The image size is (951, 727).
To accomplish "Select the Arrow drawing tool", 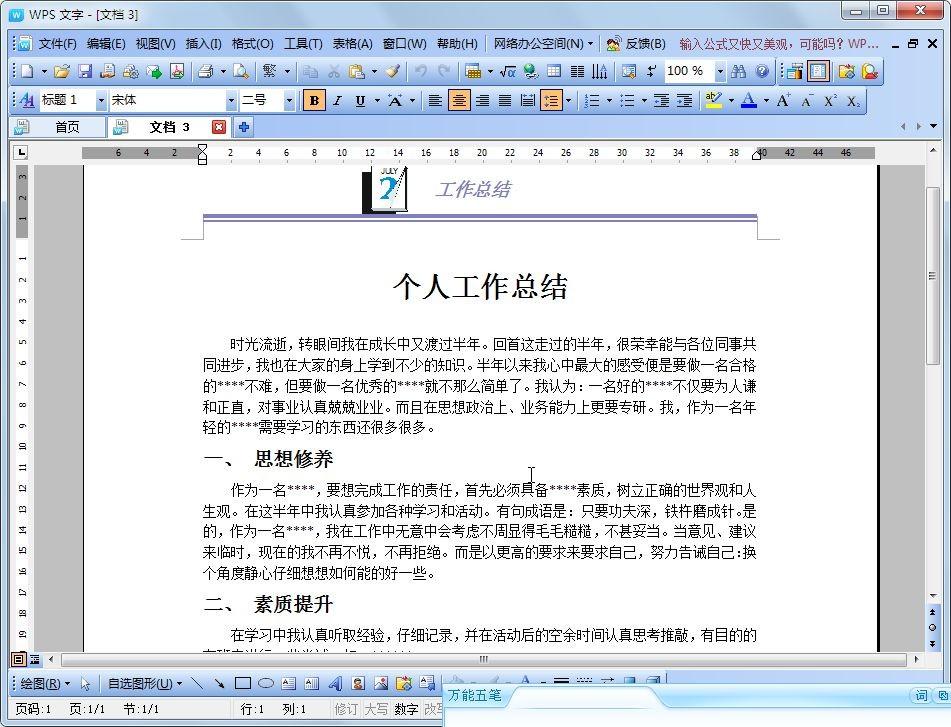I will 219,683.
